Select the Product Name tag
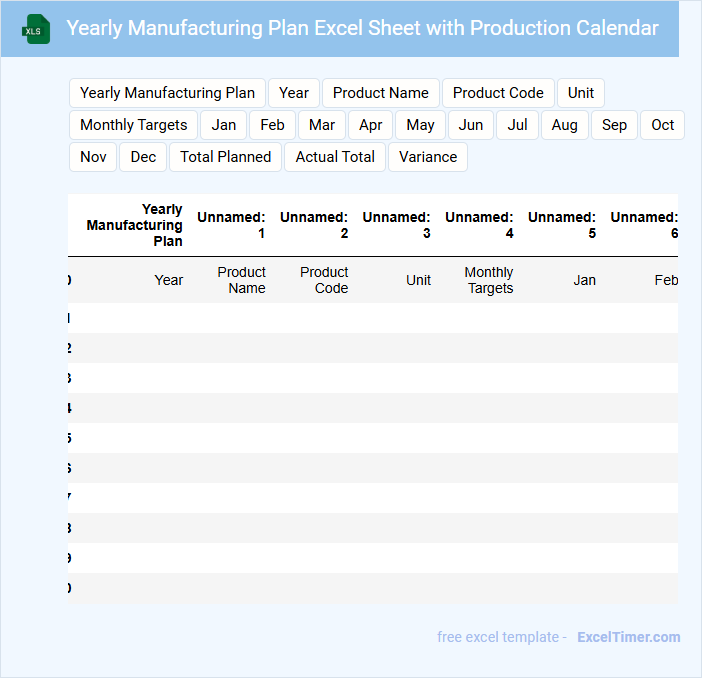 tap(380, 93)
